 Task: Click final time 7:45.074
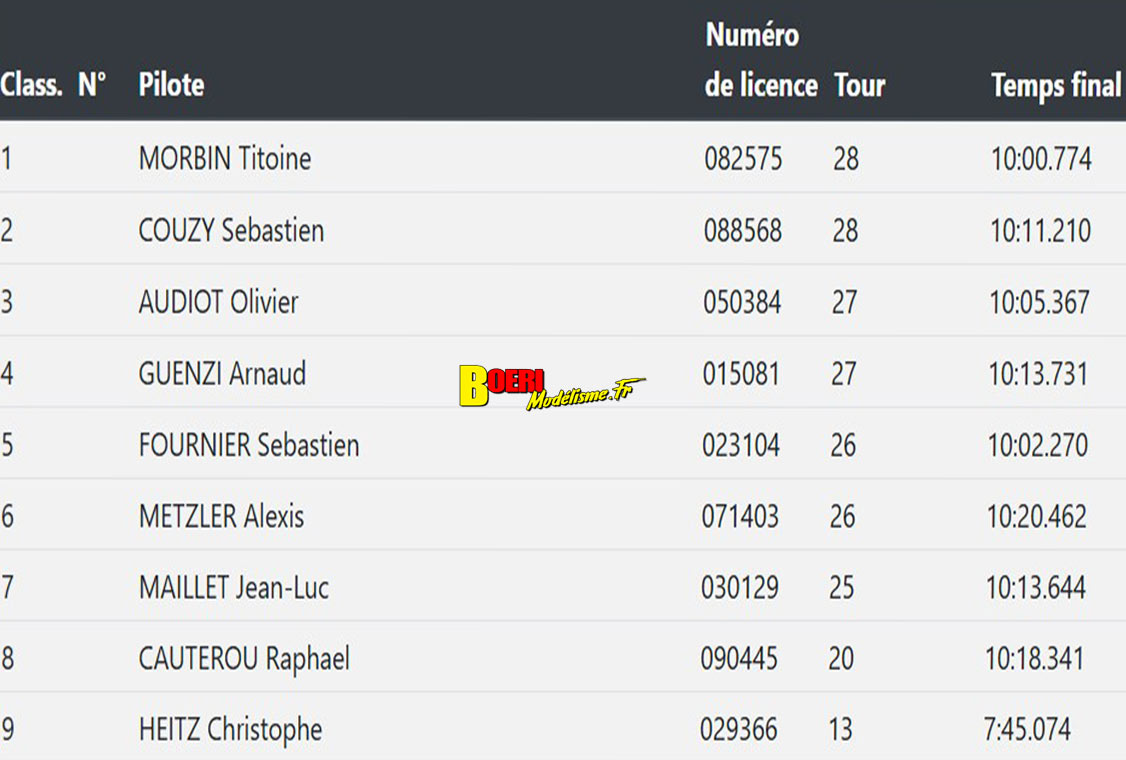pyautogui.click(x=1027, y=730)
